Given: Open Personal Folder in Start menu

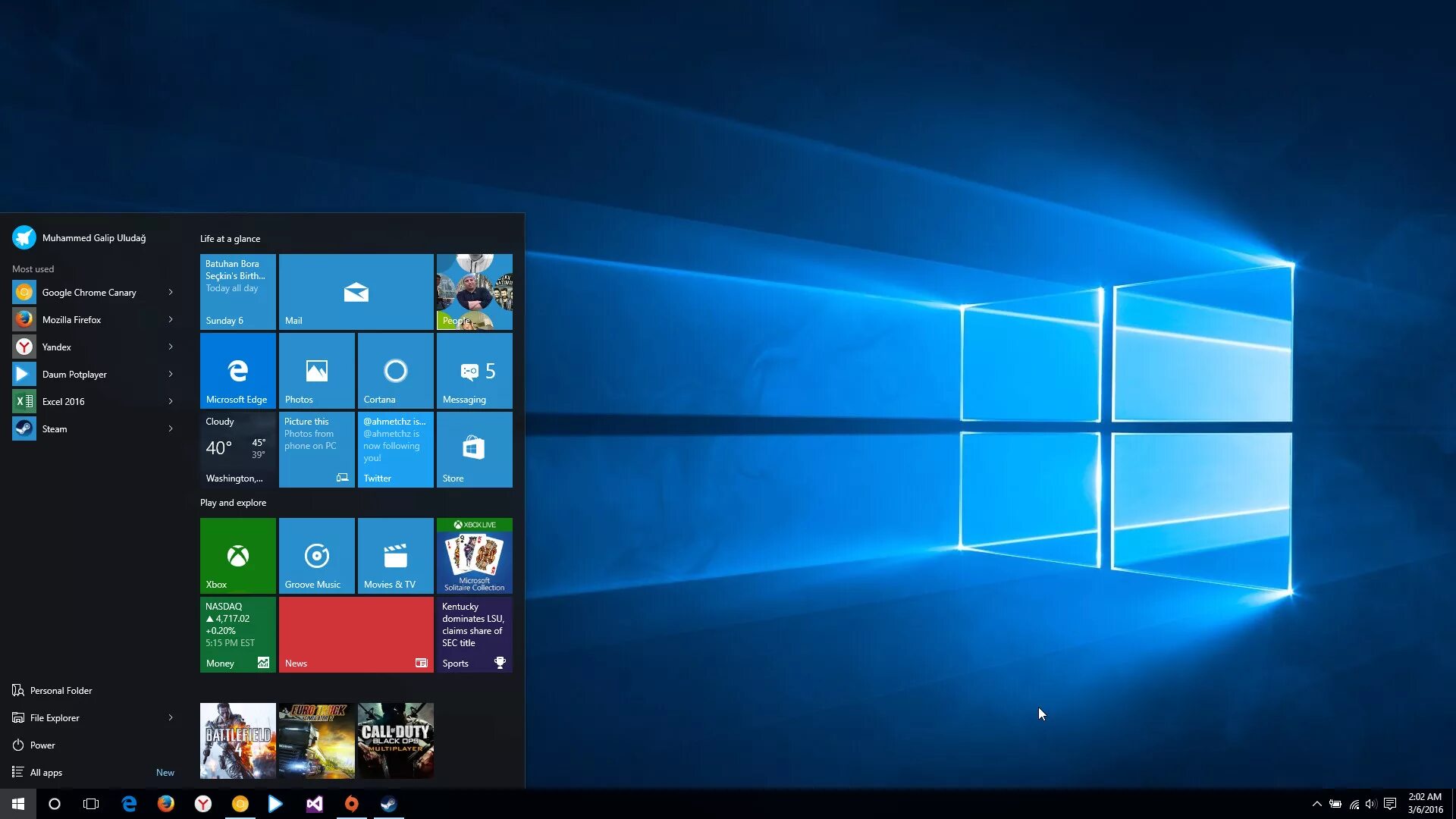Looking at the screenshot, I should (x=61, y=690).
